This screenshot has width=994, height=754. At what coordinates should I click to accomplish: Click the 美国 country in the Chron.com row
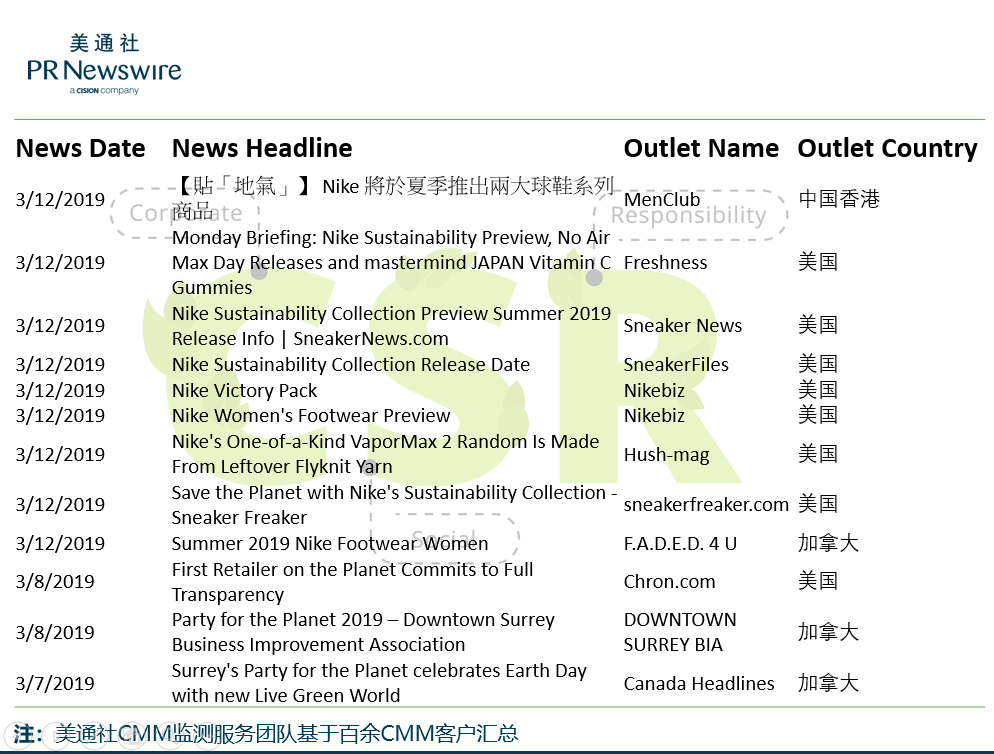click(818, 581)
